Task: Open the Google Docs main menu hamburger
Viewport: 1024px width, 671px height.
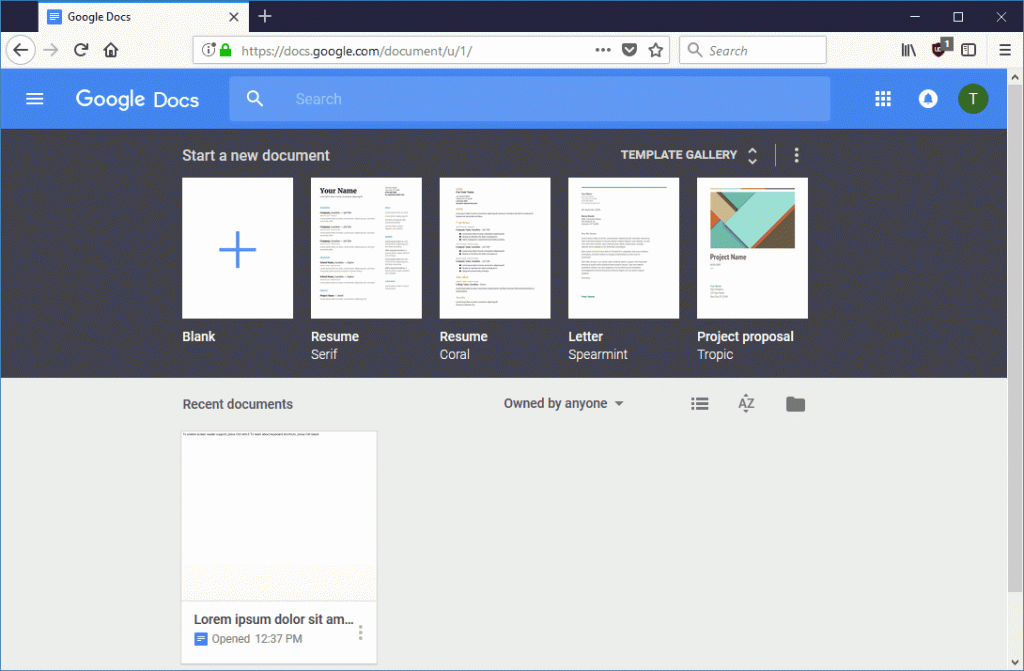Action: point(35,99)
